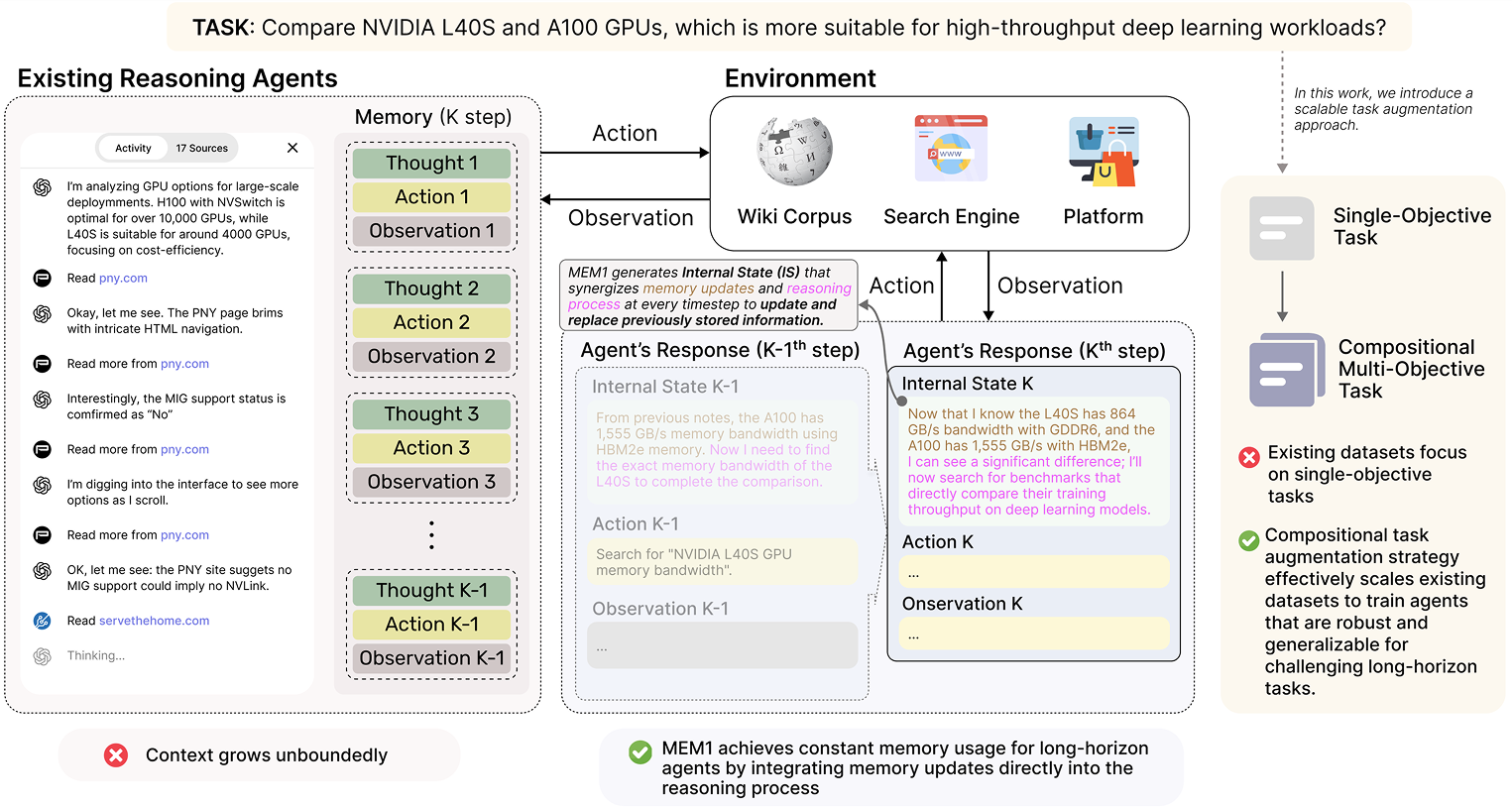Click green check beside Compositional task augmentation
Screen dimensions: 1512x807
click(x=1248, y=540)
